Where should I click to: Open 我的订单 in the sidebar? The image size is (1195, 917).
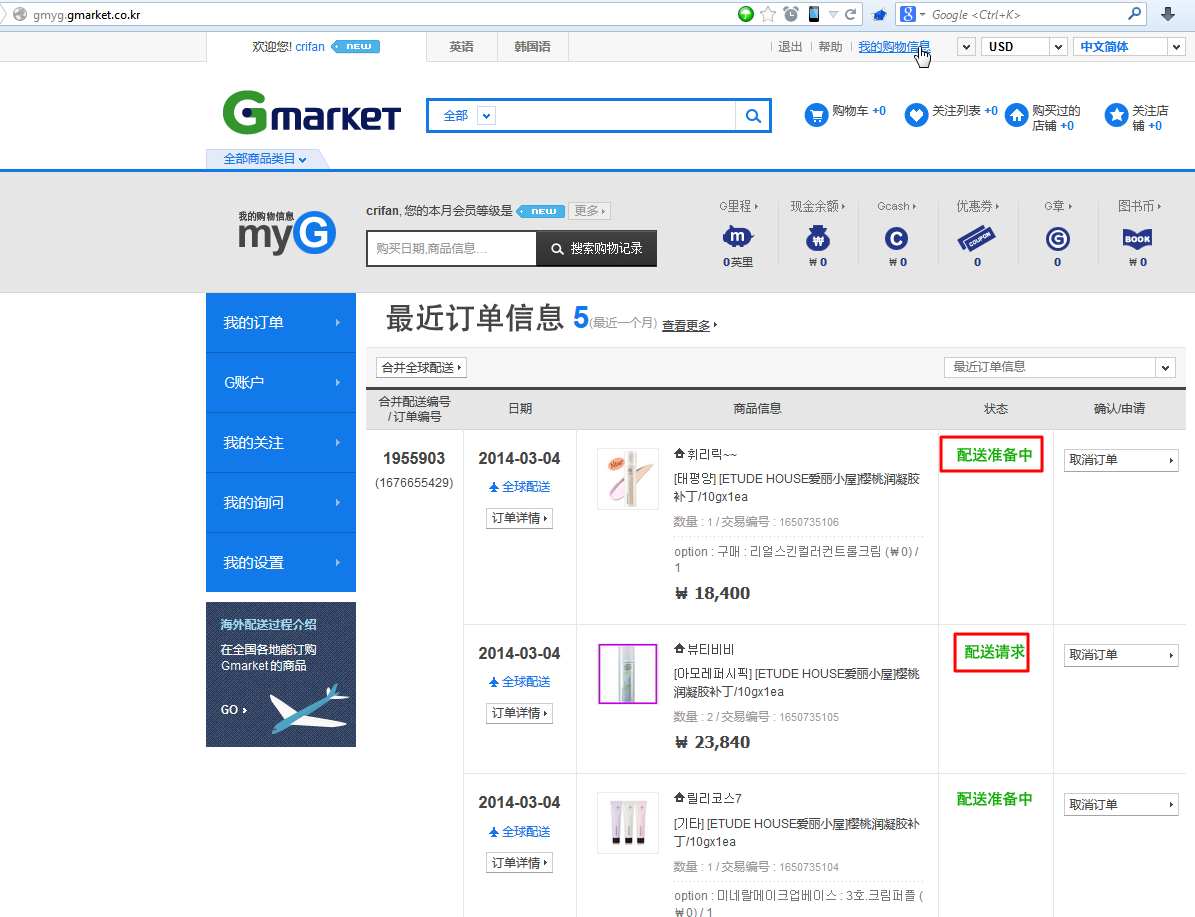pyautogui.click(x=280, y=322)
